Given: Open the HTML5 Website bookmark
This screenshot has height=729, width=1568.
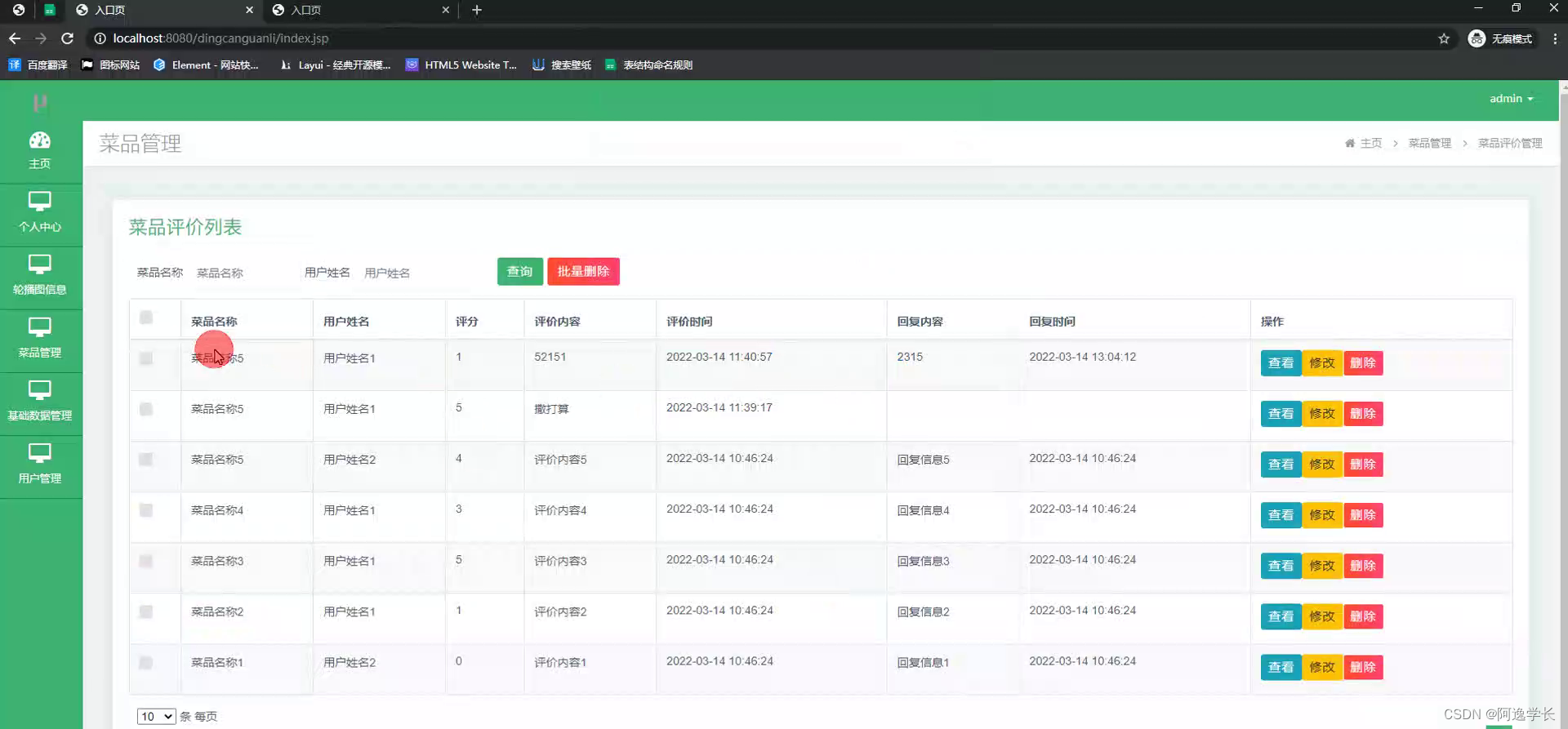Looking at the screenshot, I should (x=462, y=64).
